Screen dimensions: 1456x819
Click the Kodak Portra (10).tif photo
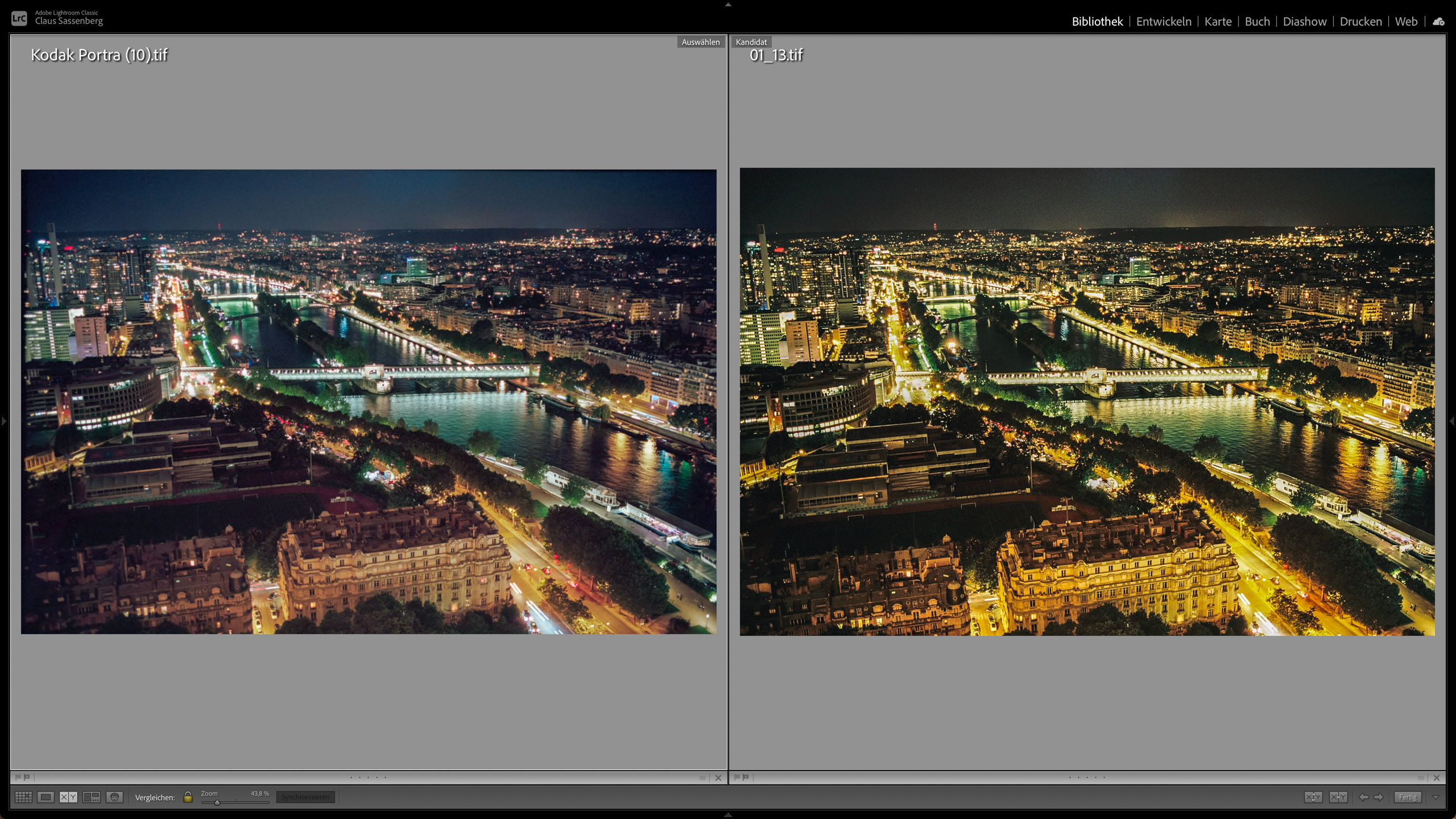click(x=369, y=402)
